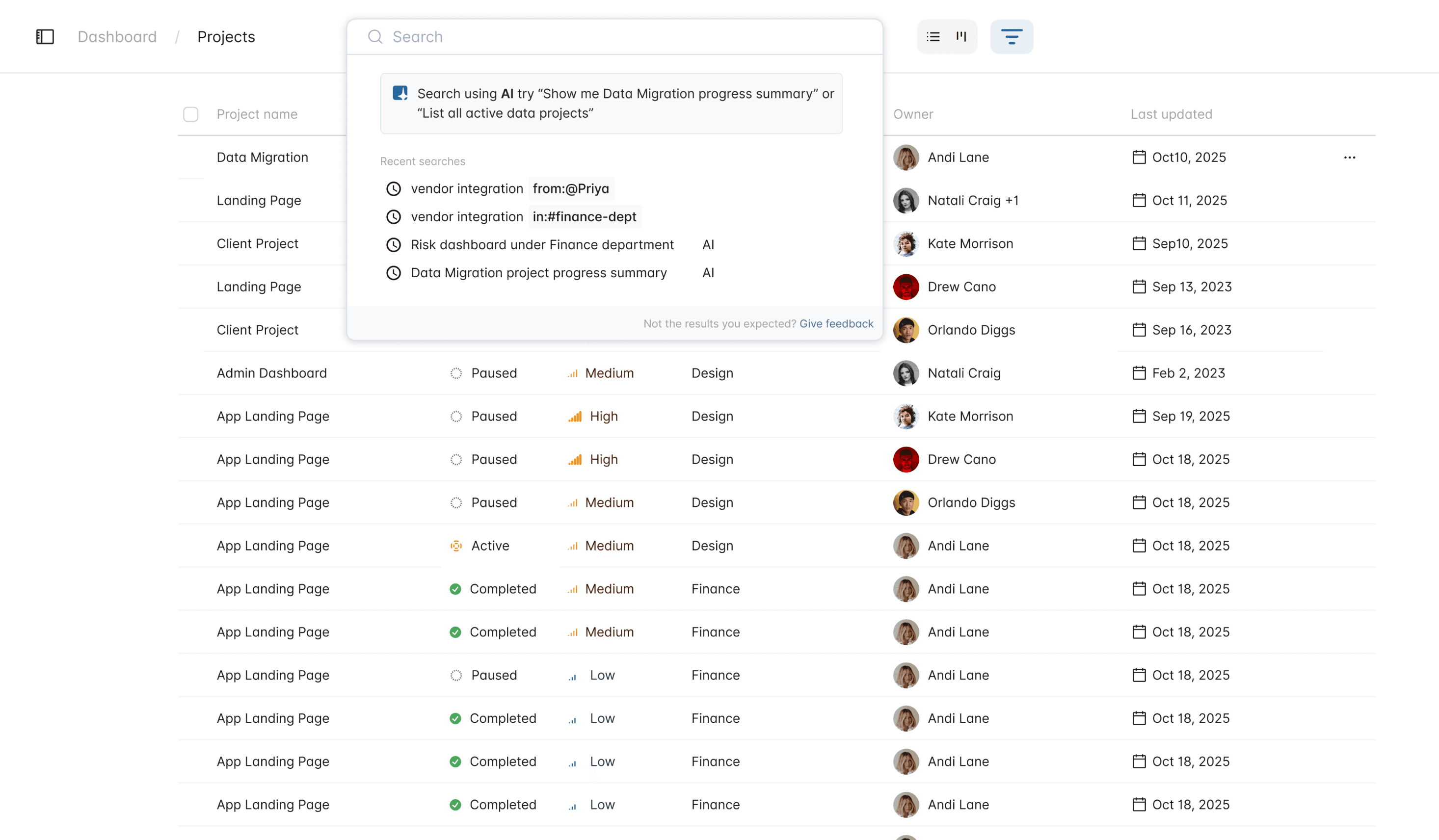The height and width of the screenshot is (840, 1439).
Task: Go to Dashboard breadcrumb
Action: click(117, 36)
